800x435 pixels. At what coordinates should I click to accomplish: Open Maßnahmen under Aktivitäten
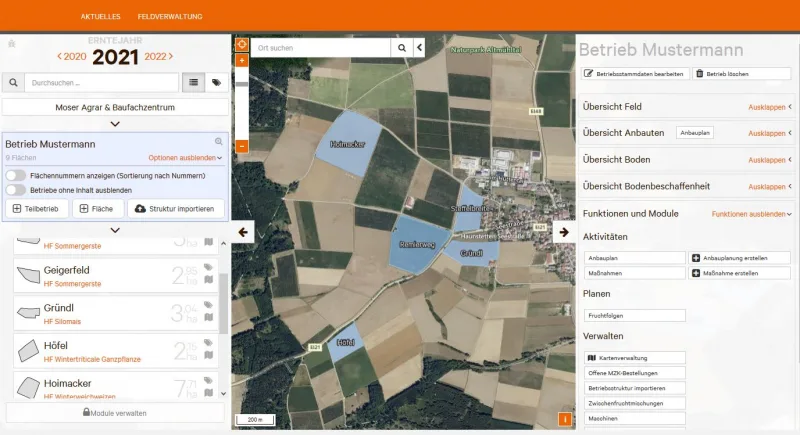point(635,273)
